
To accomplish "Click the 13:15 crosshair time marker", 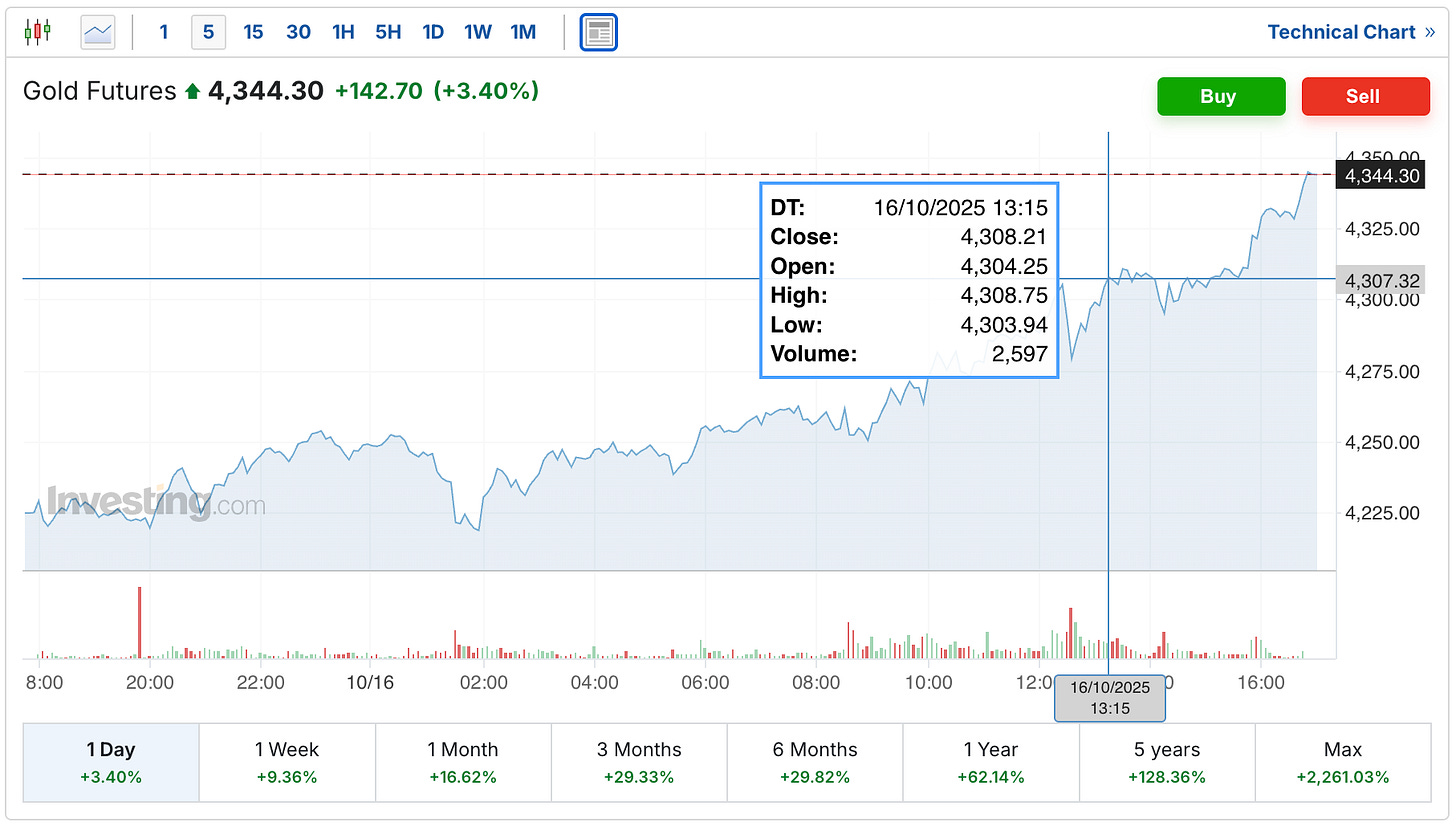I will tap(1110, 698).
